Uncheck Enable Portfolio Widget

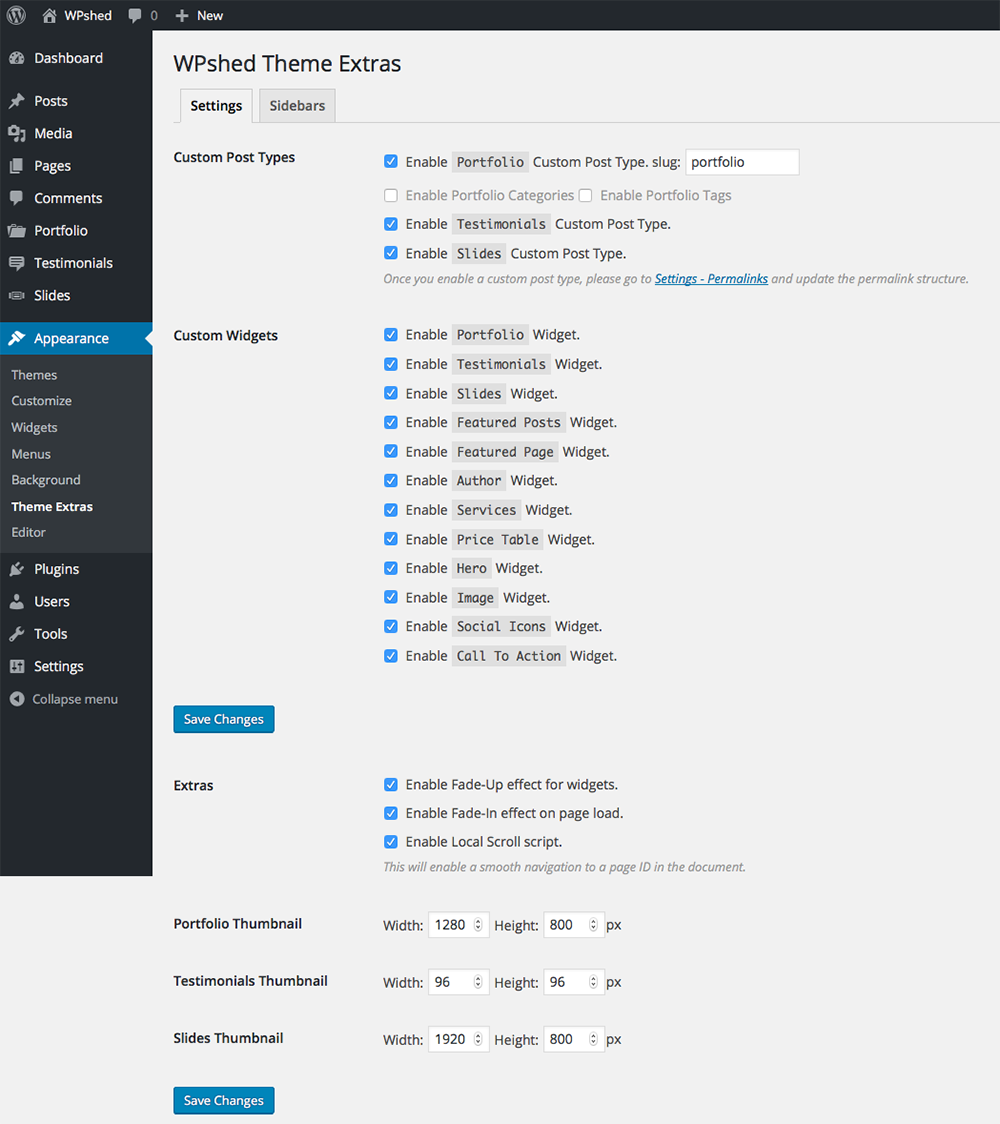click(x=391, y=335)
